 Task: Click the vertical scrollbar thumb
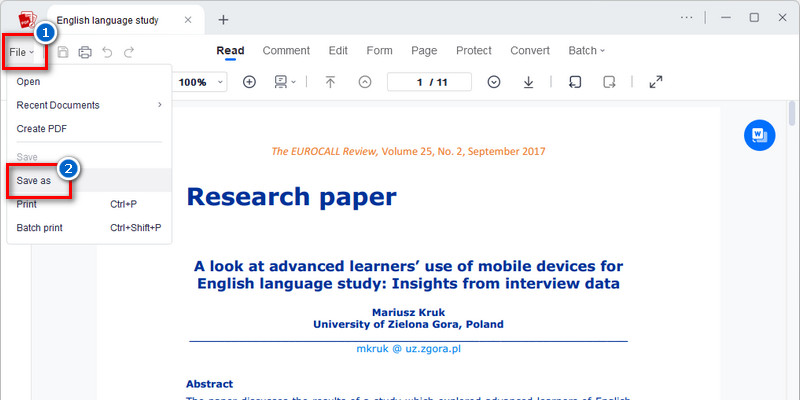tap(792, 113)
